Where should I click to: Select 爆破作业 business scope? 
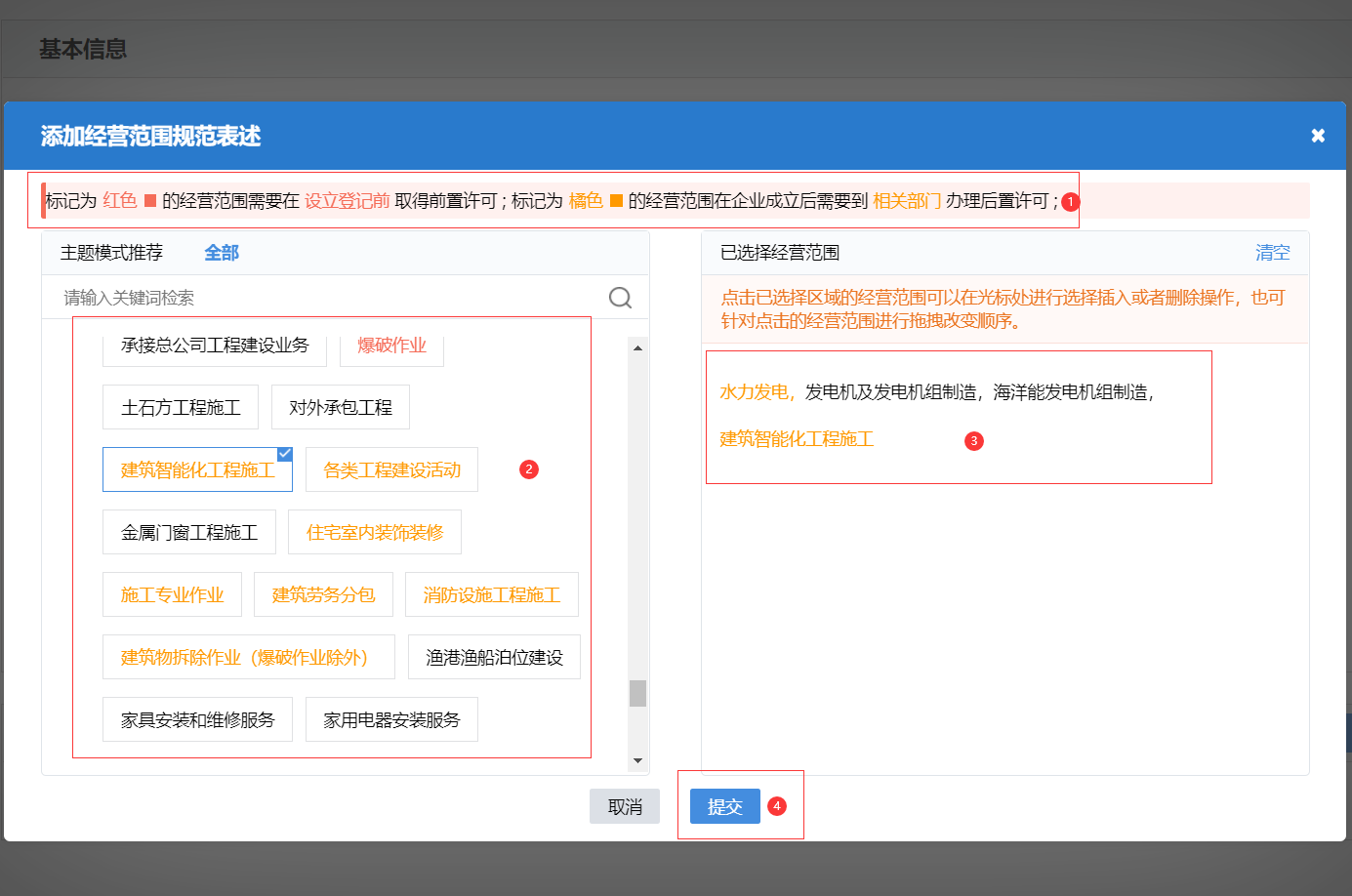click(x=391, y=345)
